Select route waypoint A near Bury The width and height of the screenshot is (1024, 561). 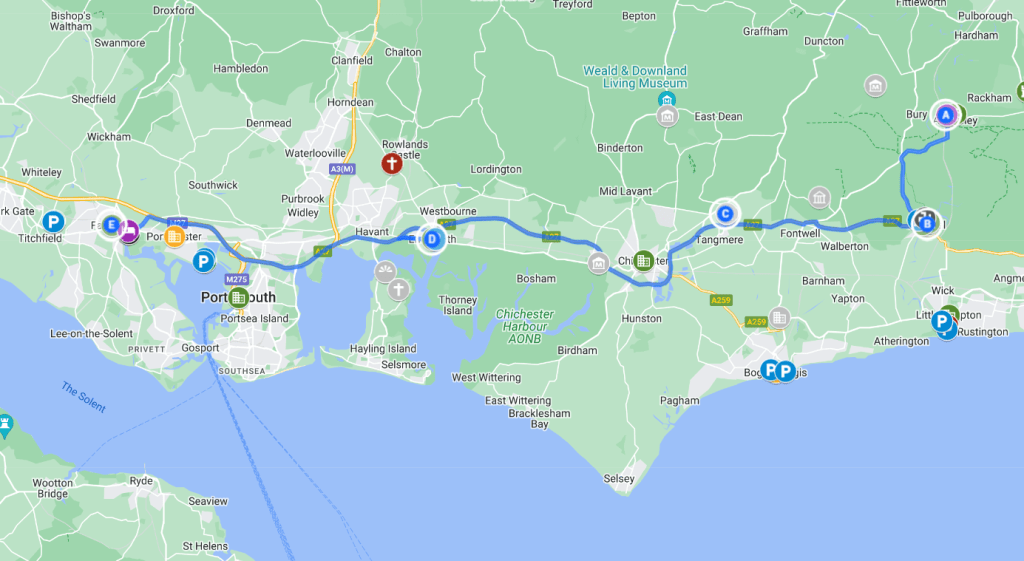click(945, 115)
